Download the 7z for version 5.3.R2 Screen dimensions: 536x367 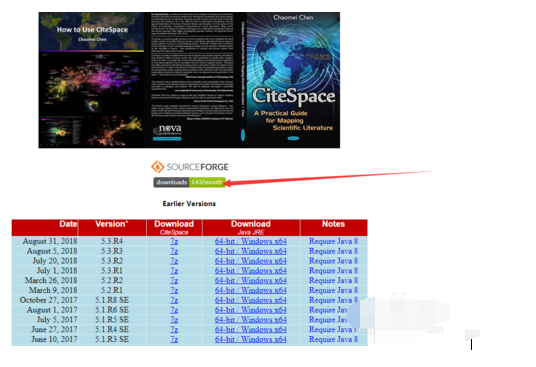pyautogui.click(x=174, y=261)
